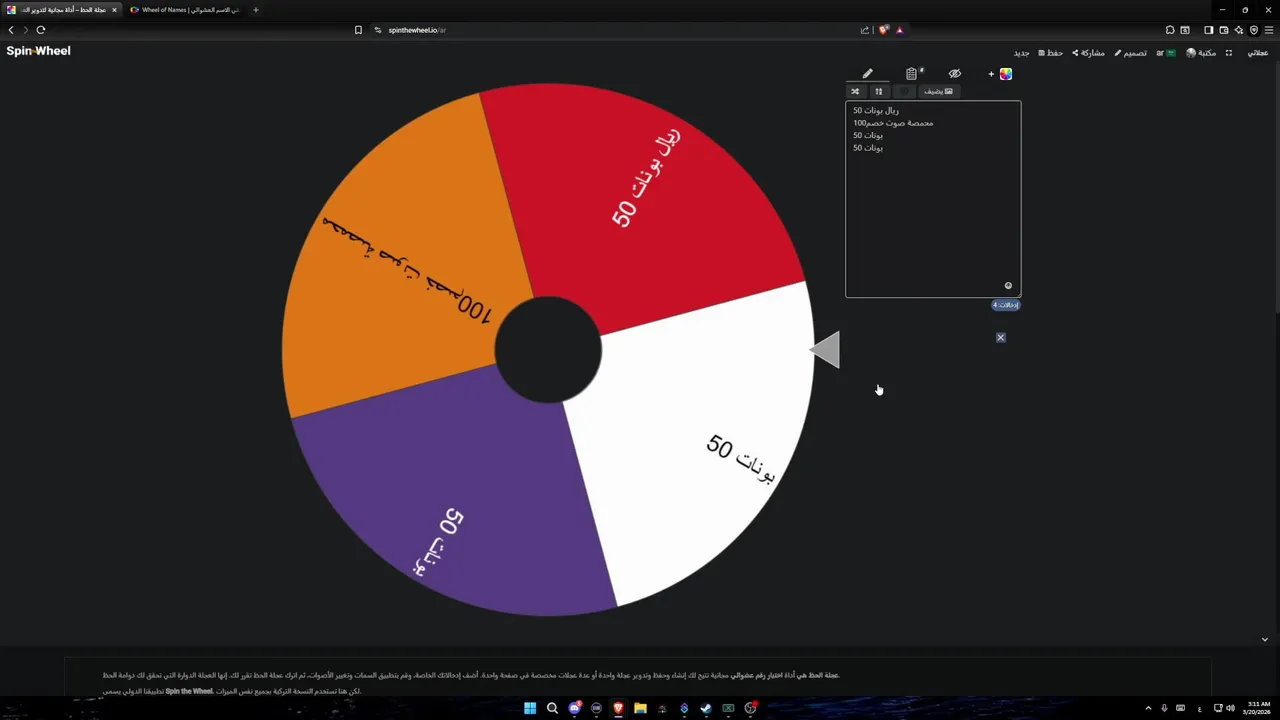Open Steam from the taskbar
Screen dimensions: 1280x720
[x=706, y=708]
